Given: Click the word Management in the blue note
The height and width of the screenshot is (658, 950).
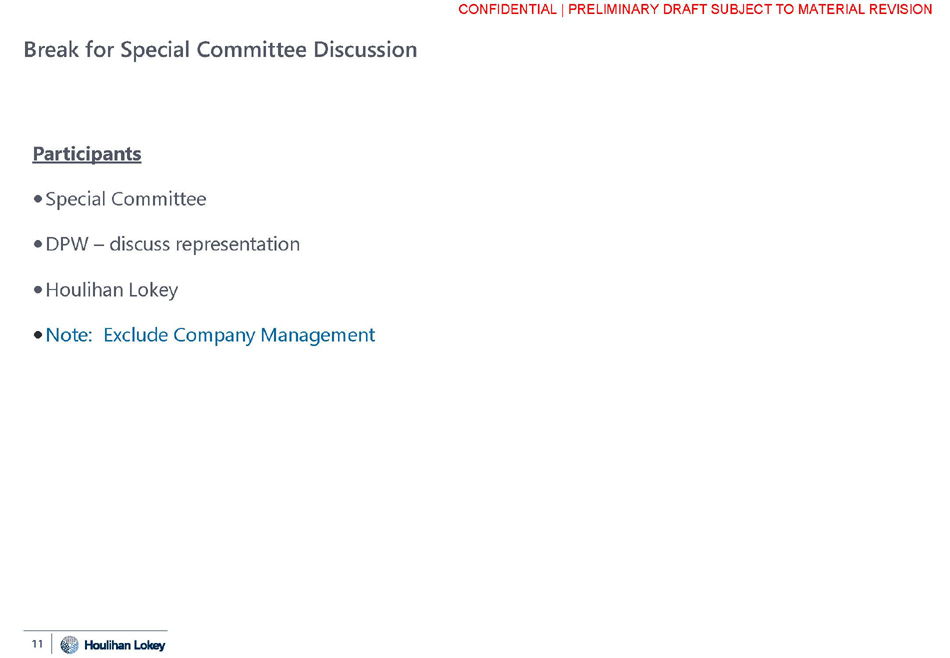Looking at the screenshot, I should click(x=318, y=335).
